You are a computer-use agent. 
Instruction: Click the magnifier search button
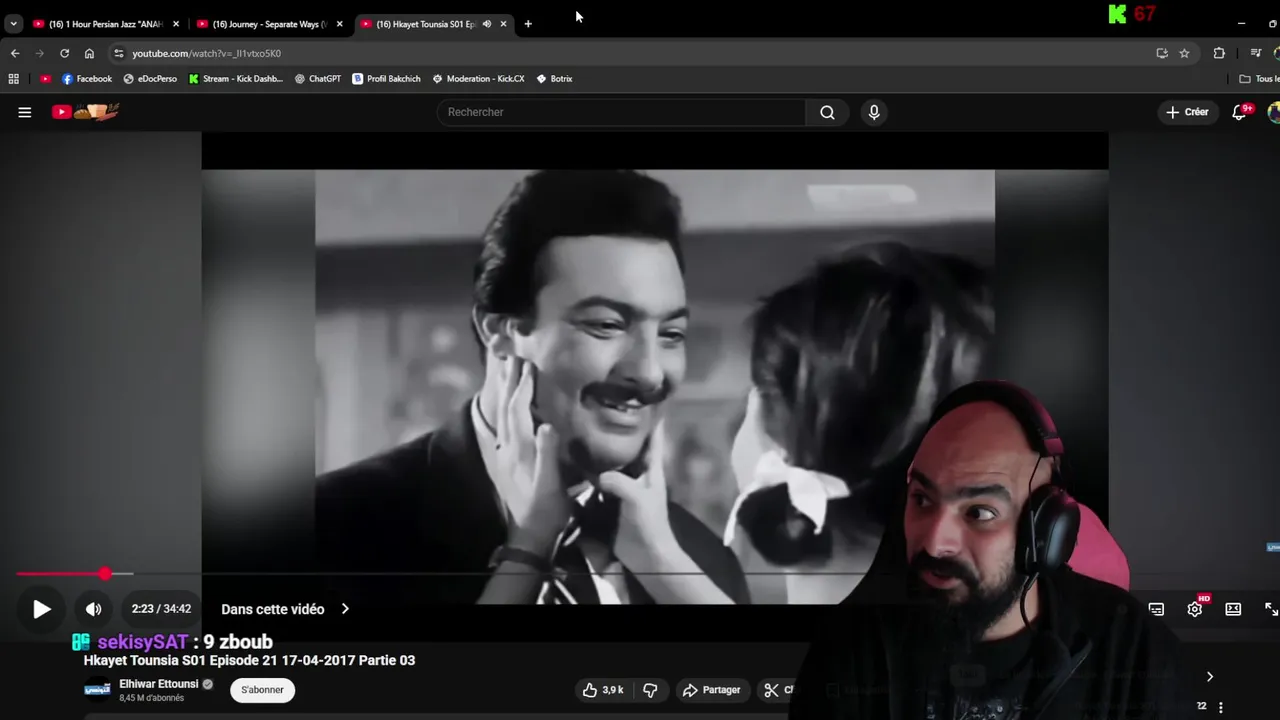tap(827, 112)
